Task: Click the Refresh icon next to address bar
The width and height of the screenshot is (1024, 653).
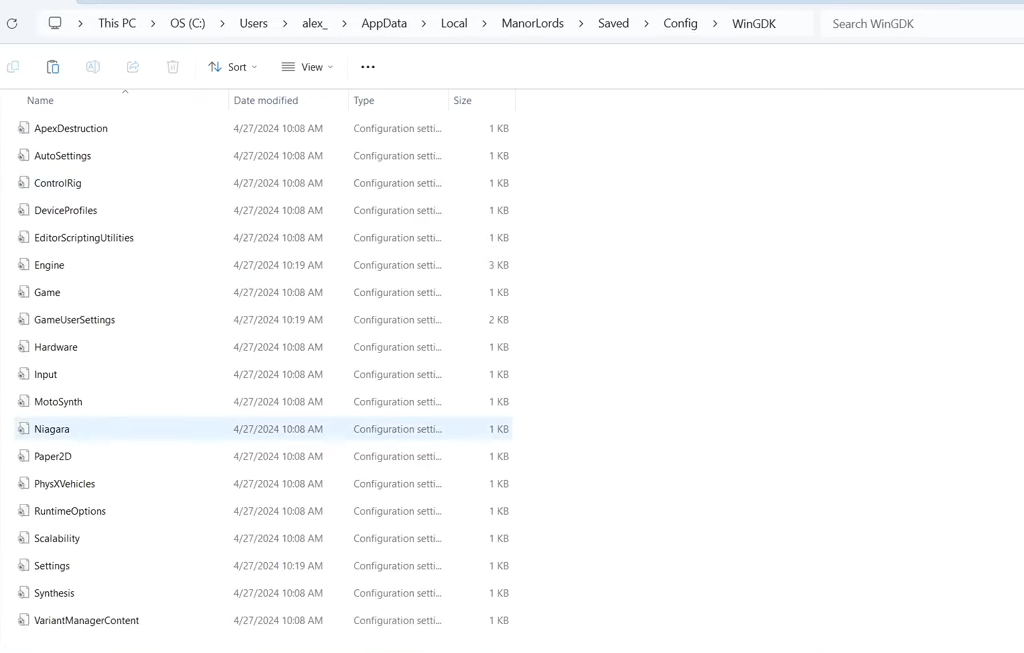Action: [x=12, y=22]
